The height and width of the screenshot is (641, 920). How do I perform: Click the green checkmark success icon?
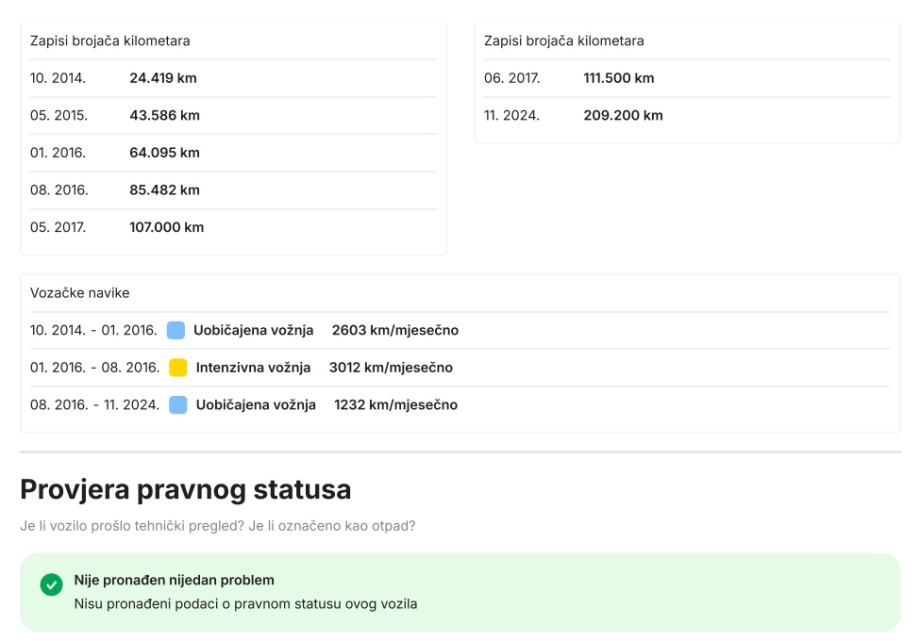50,585
